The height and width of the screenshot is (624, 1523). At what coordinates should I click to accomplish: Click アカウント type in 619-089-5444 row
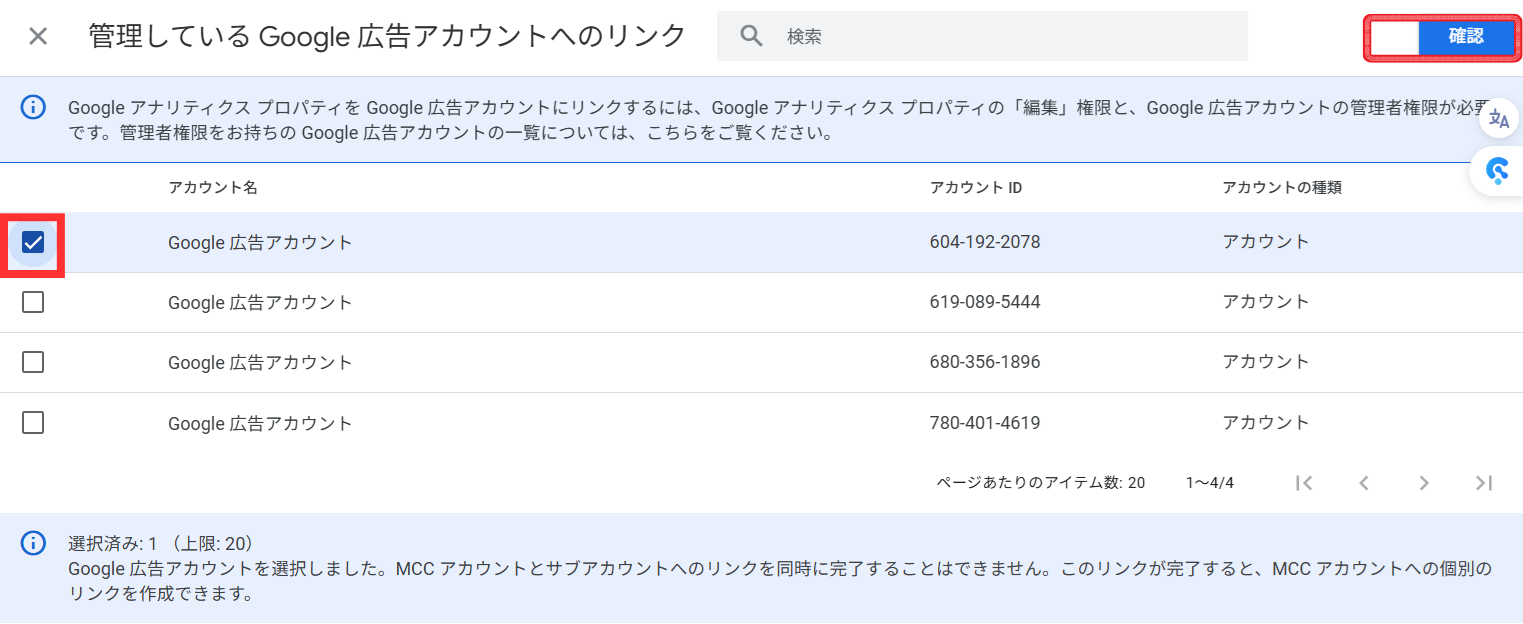click(x=1266, y=302)
